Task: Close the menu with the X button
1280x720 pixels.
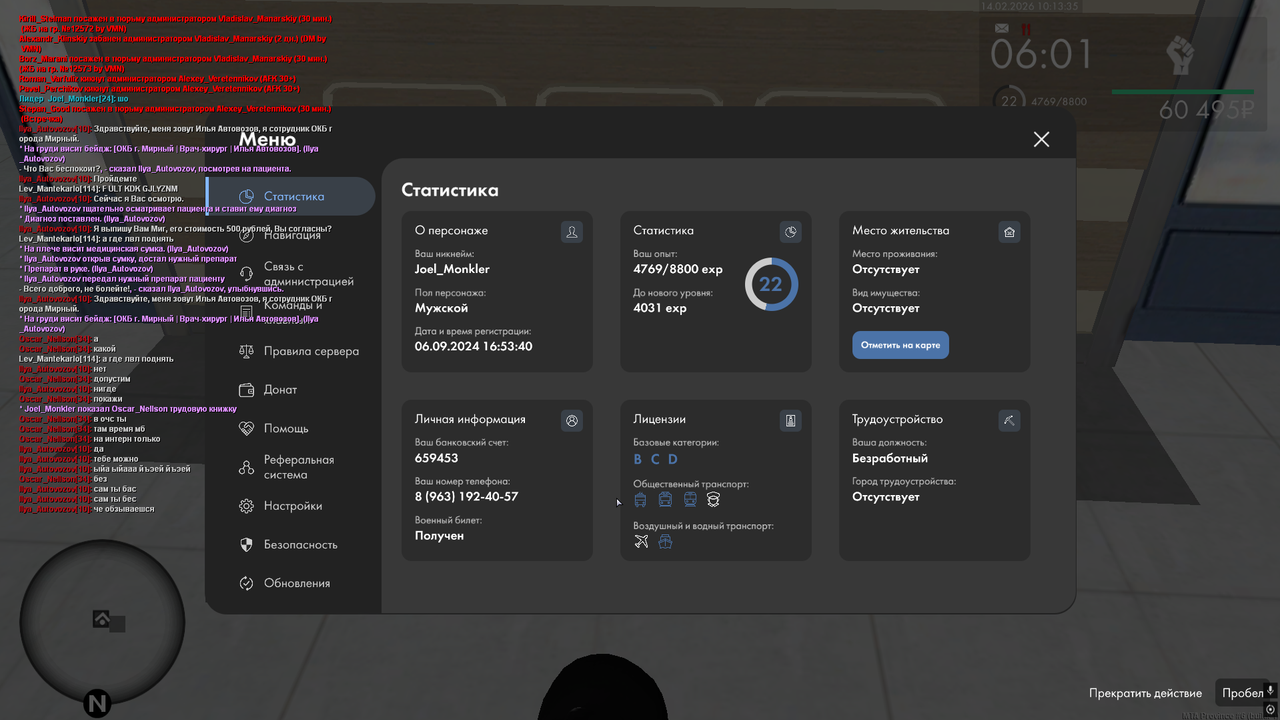Action: click(x=1041, y=139)
